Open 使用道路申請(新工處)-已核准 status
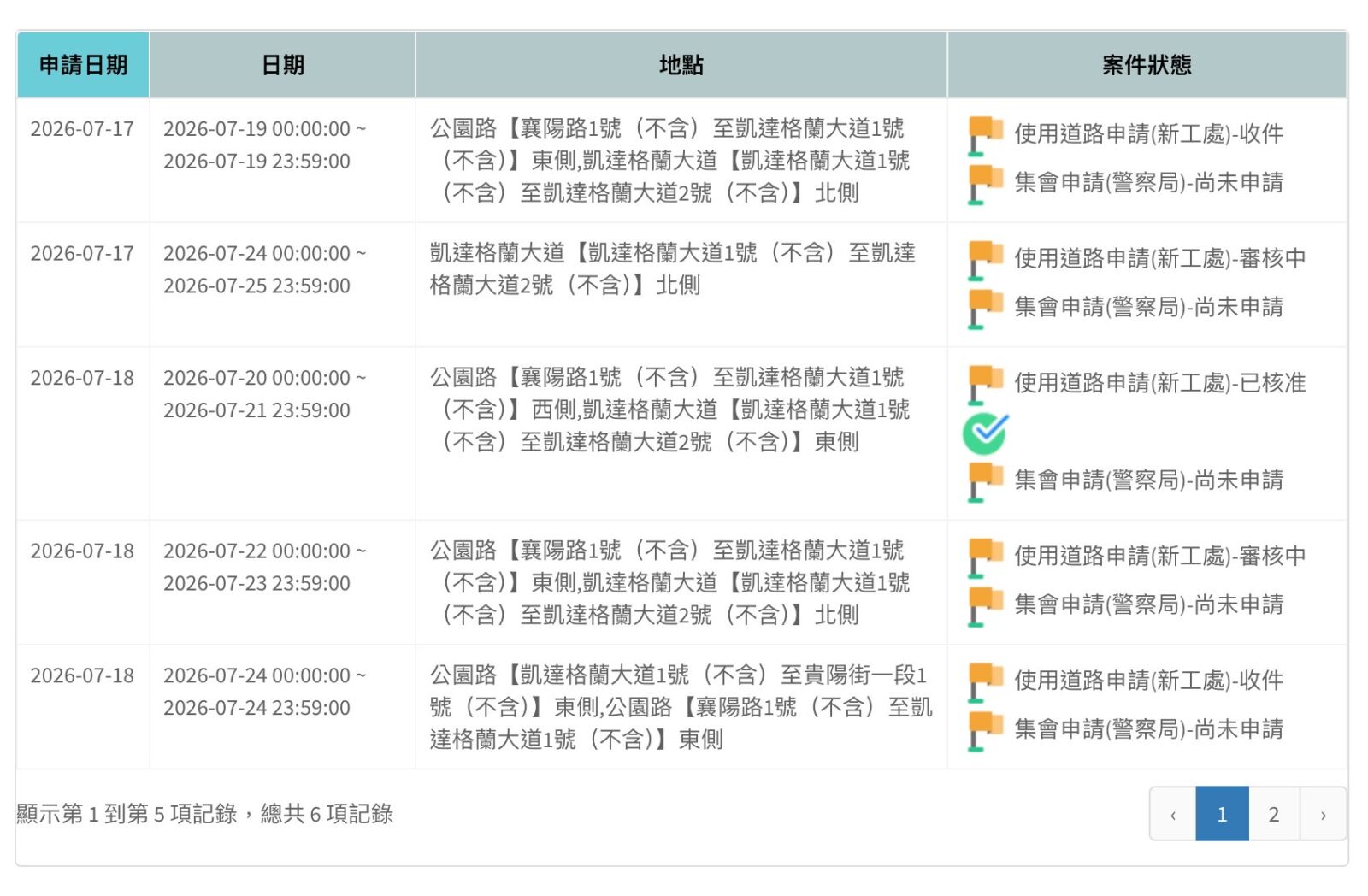The height and width of the screenshot is (896, 1368). point(1160,384)
